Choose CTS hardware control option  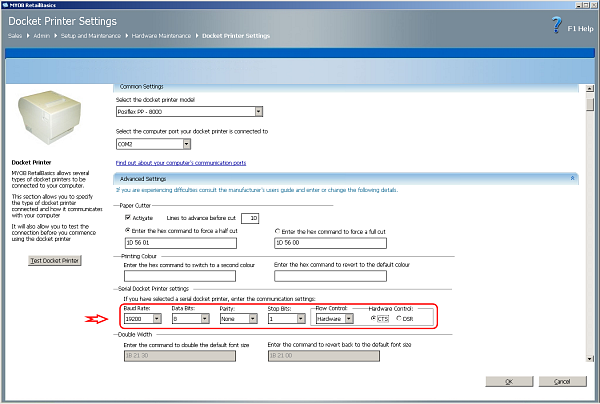click(x=374, y=319)
